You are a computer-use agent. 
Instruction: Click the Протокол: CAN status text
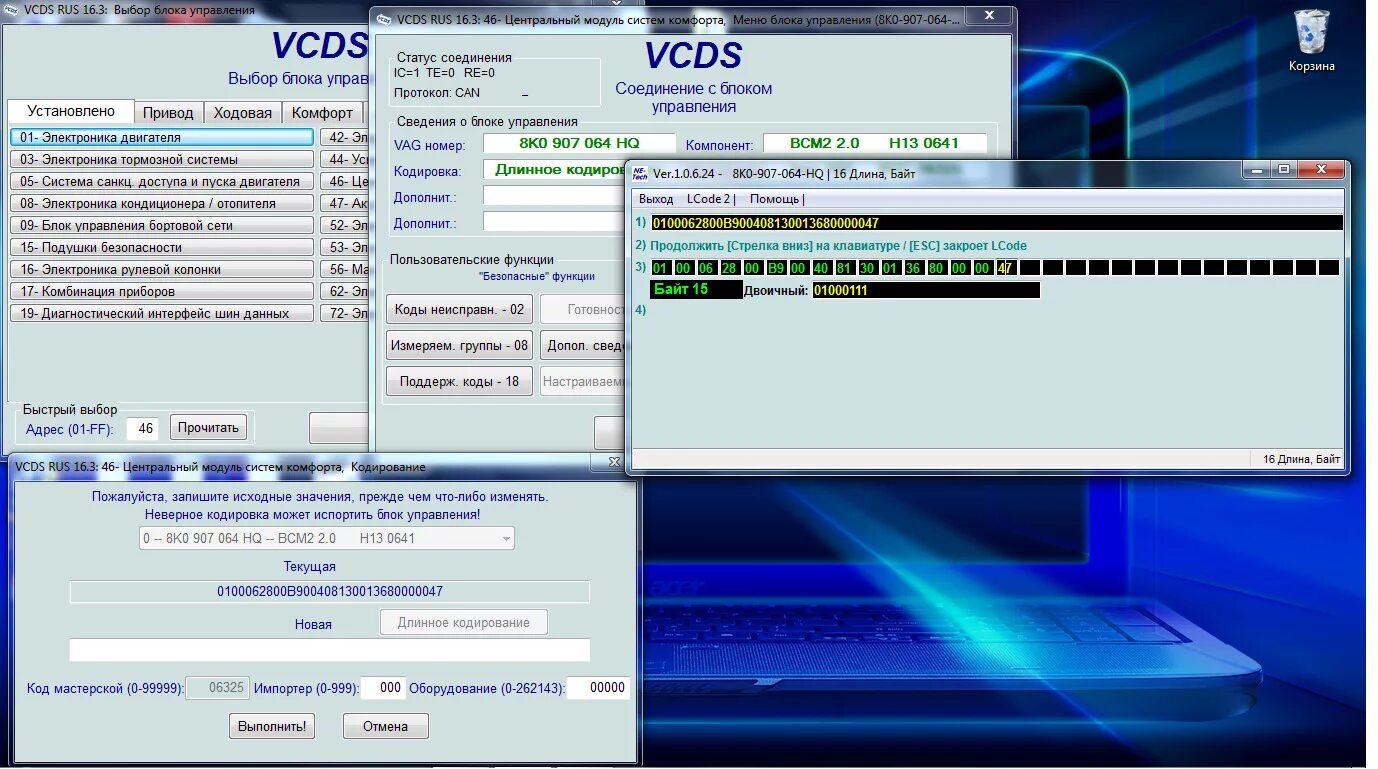(x=437, y=93)
